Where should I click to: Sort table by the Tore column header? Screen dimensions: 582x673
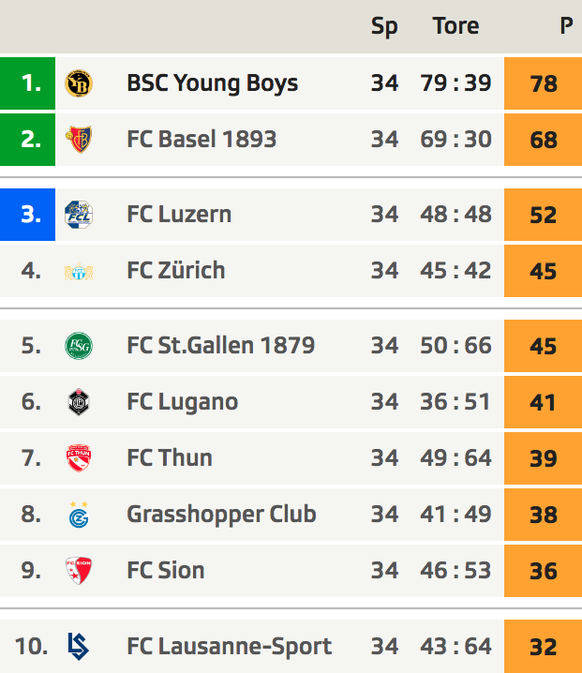click(456, 26)
